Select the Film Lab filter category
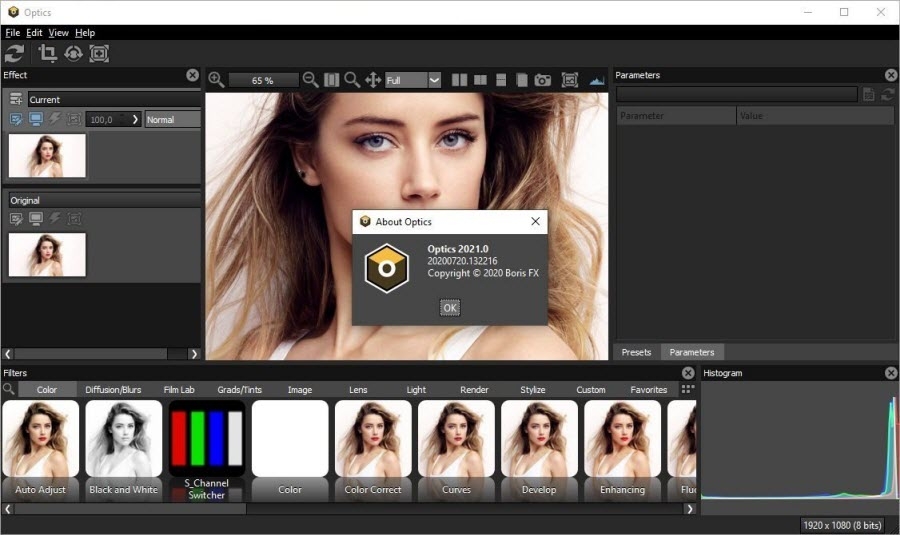This screenshot has width=900, height=535. 179,390
